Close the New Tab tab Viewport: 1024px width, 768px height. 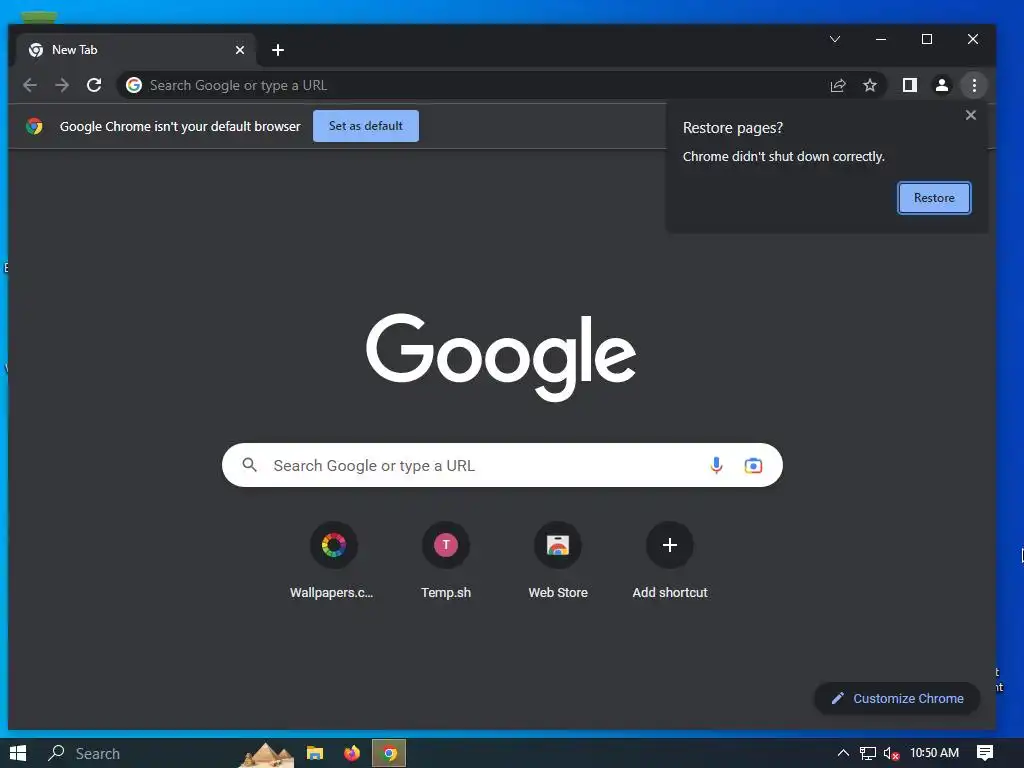click(240, 50)
